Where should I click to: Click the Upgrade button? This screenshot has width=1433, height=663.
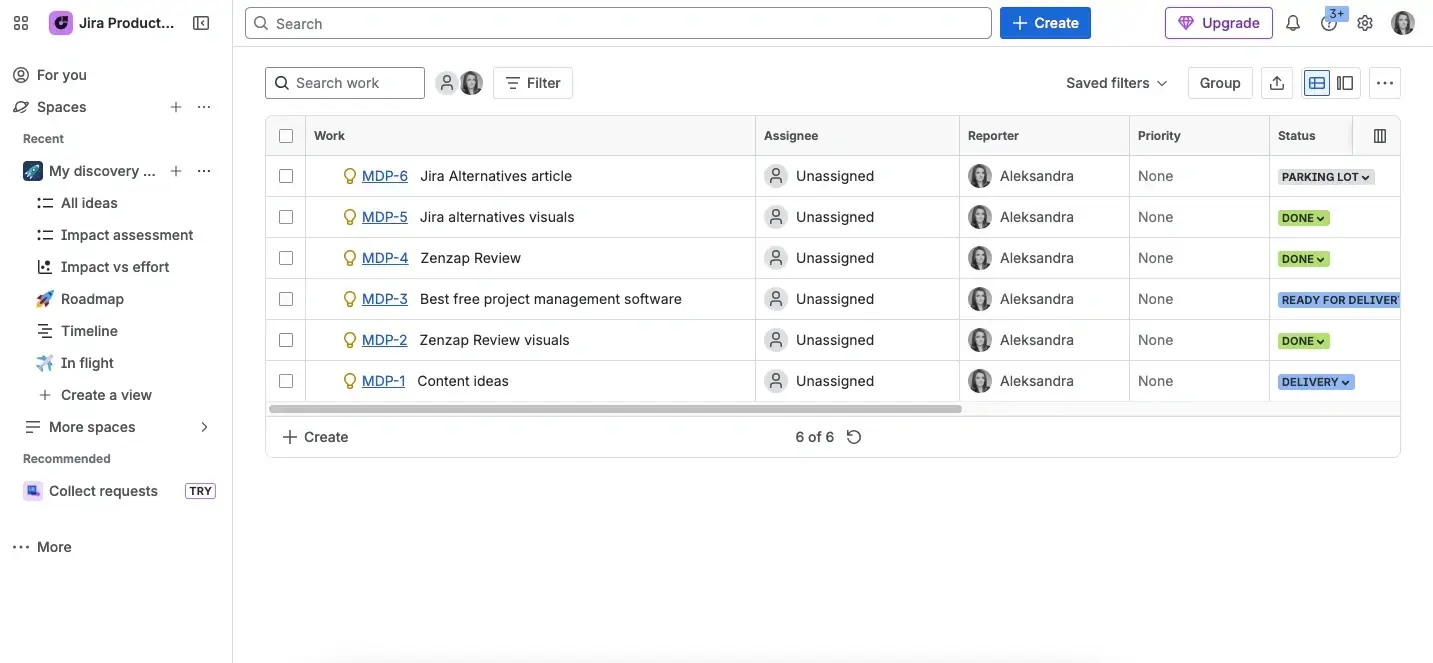point(1219,23)
